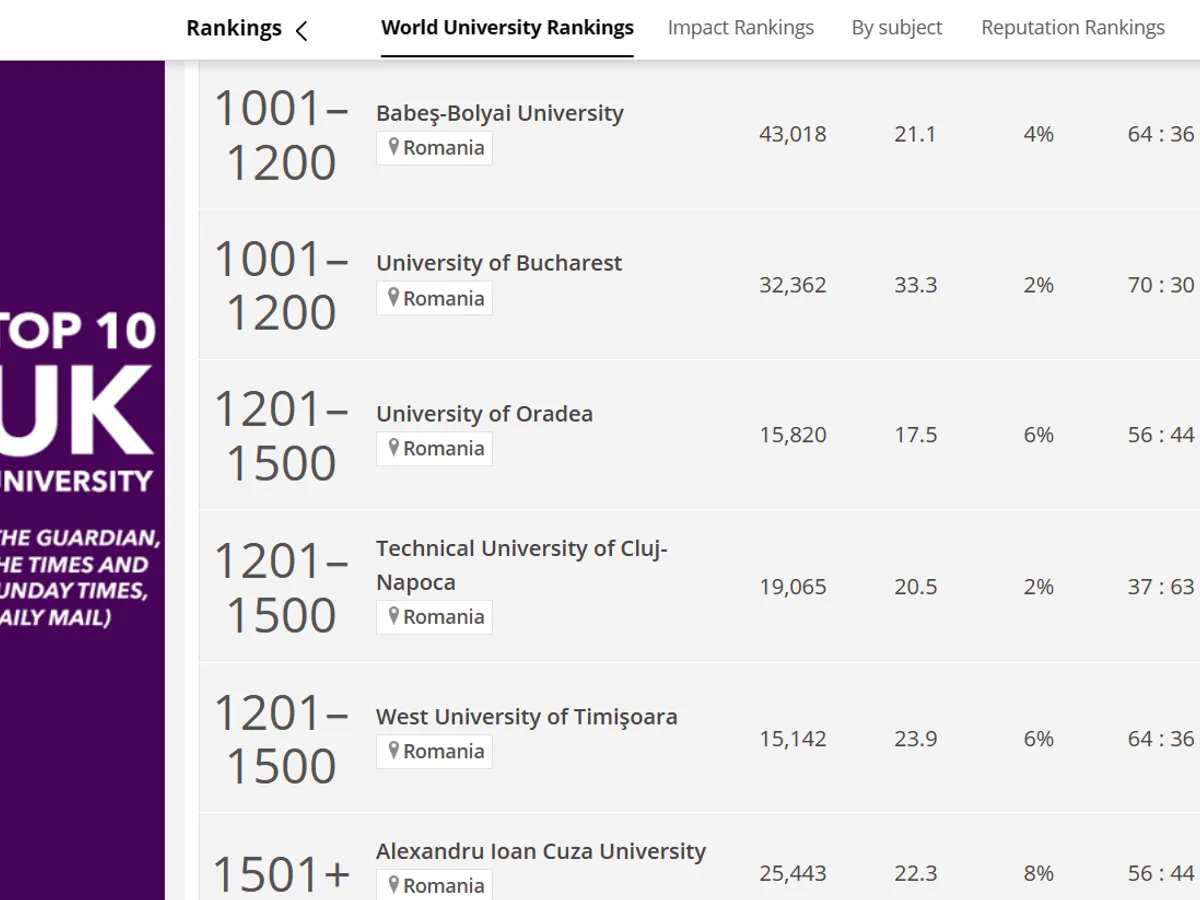This screenshot has width=1200, height=900.
Task: Click location pin under Technical University Cluj-Napoca
Action: [x=394, y=616]
